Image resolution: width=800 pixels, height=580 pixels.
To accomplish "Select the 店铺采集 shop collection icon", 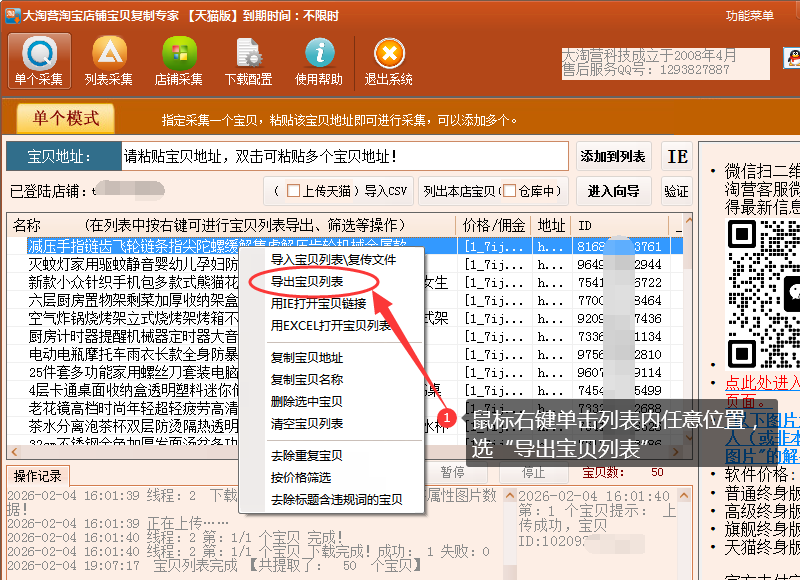I will 178,61.
